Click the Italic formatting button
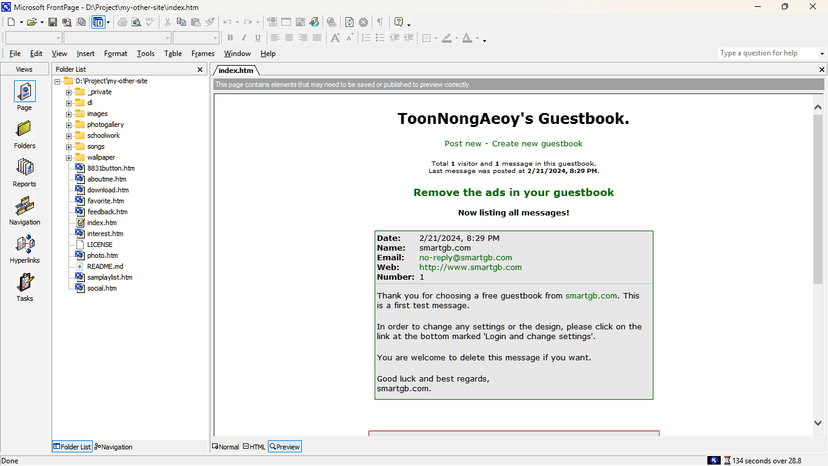 (244, 38)
